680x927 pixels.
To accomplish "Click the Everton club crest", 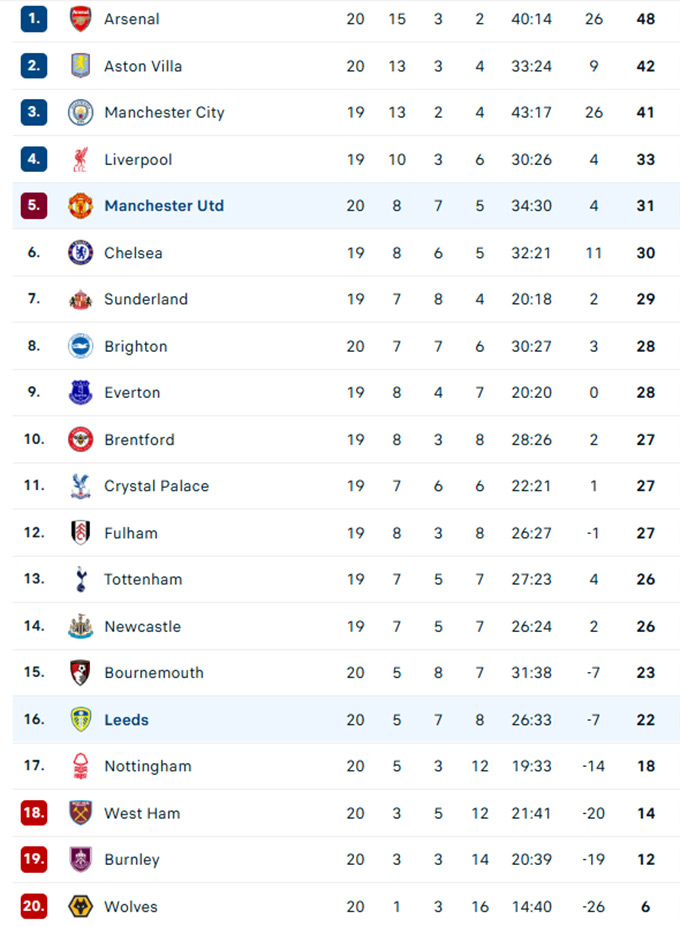I will 80,393.
